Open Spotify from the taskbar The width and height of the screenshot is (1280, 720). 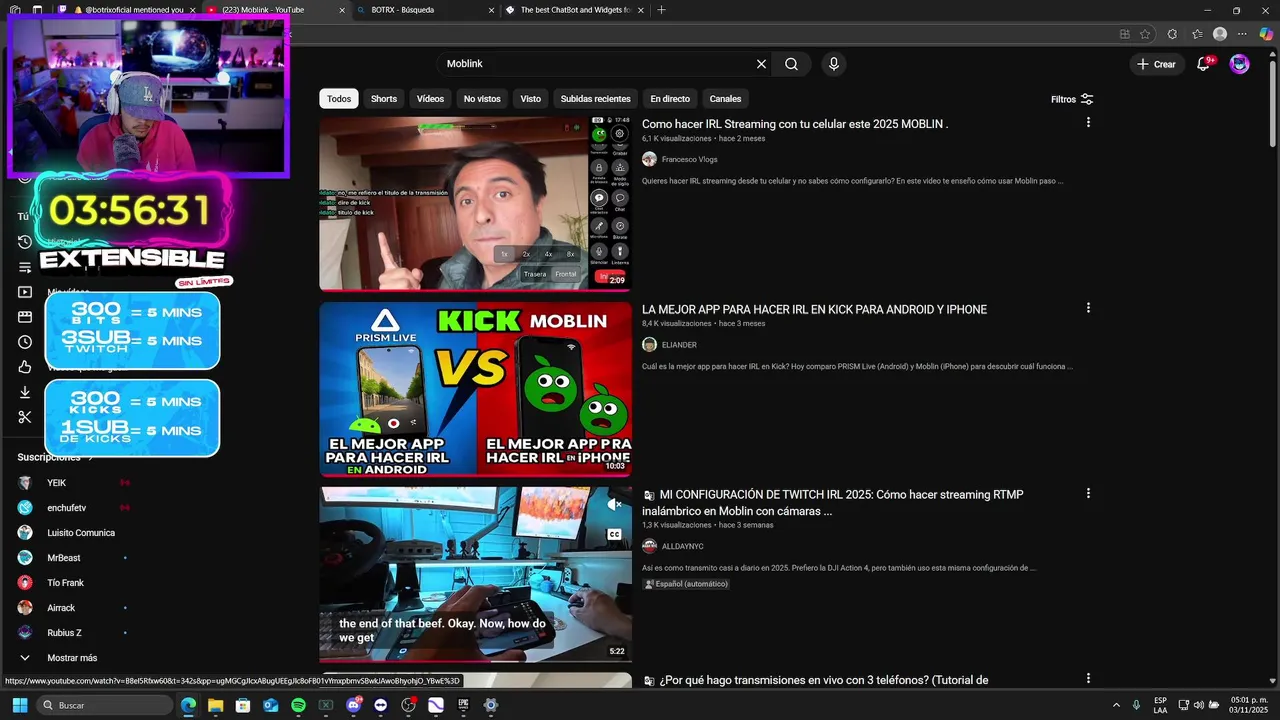click(x=298, y=705)
